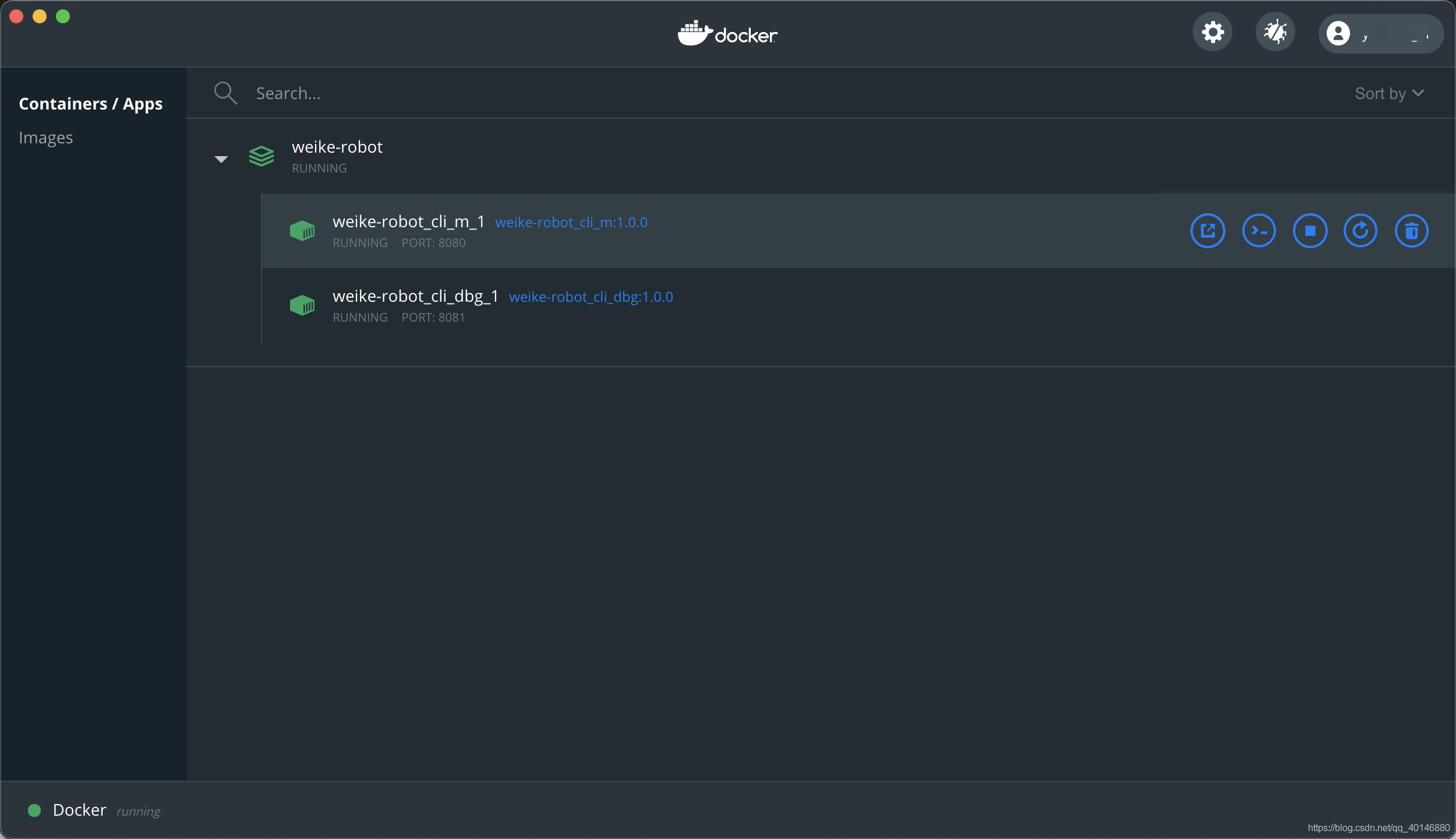This screenshot has height=839, width=1456.
Task: Open weike-robot_cli_m_1 in browser
Action: [x=1207, y=231]
